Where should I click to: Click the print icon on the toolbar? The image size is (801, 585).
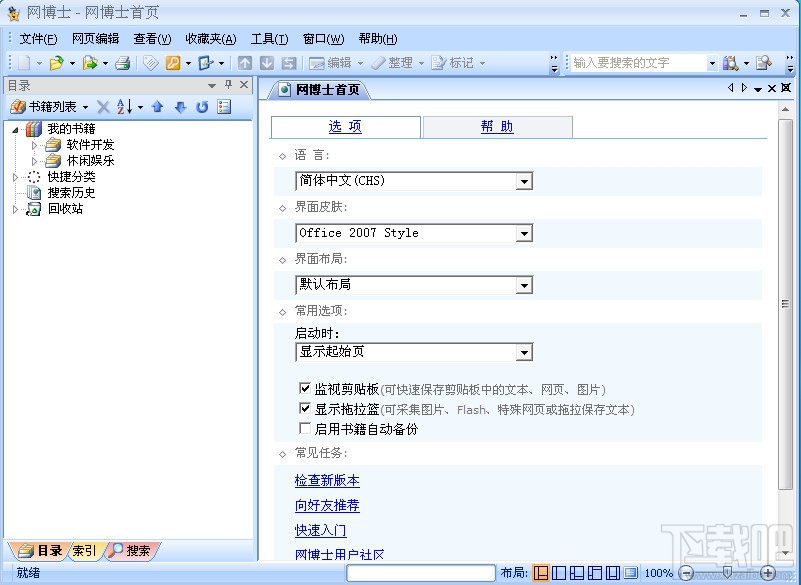click(122, 62)
